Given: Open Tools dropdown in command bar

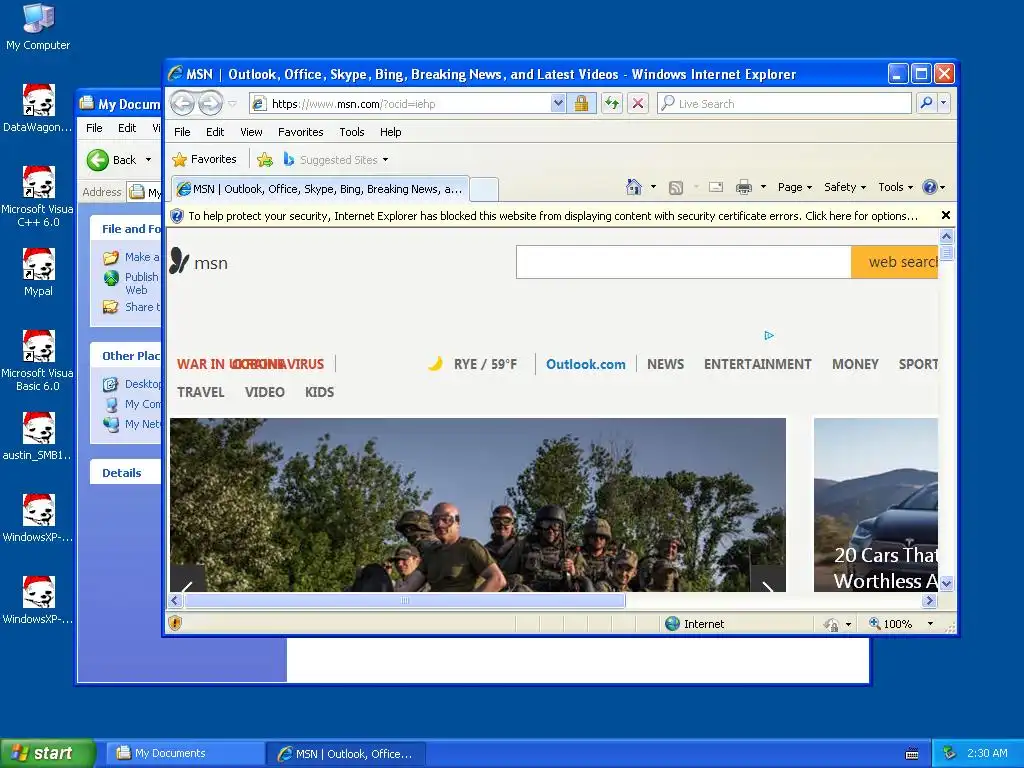Looking at the screenshot, I should click(x=895, y=187).
